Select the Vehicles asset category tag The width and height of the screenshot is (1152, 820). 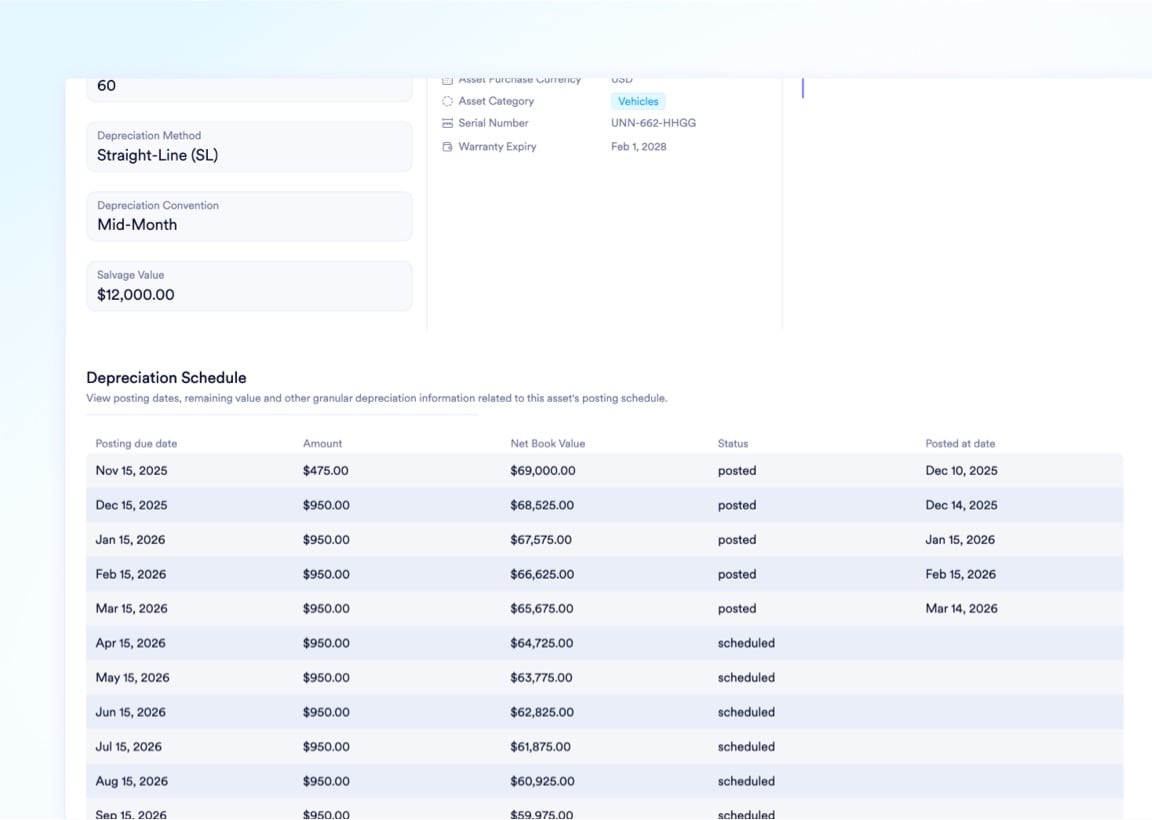(637, 101)
